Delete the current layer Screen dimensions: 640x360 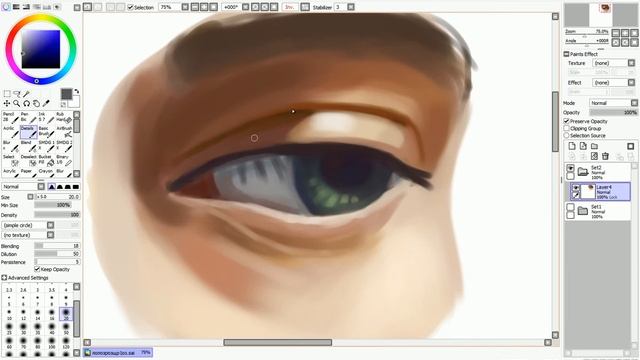pos(605,156)
